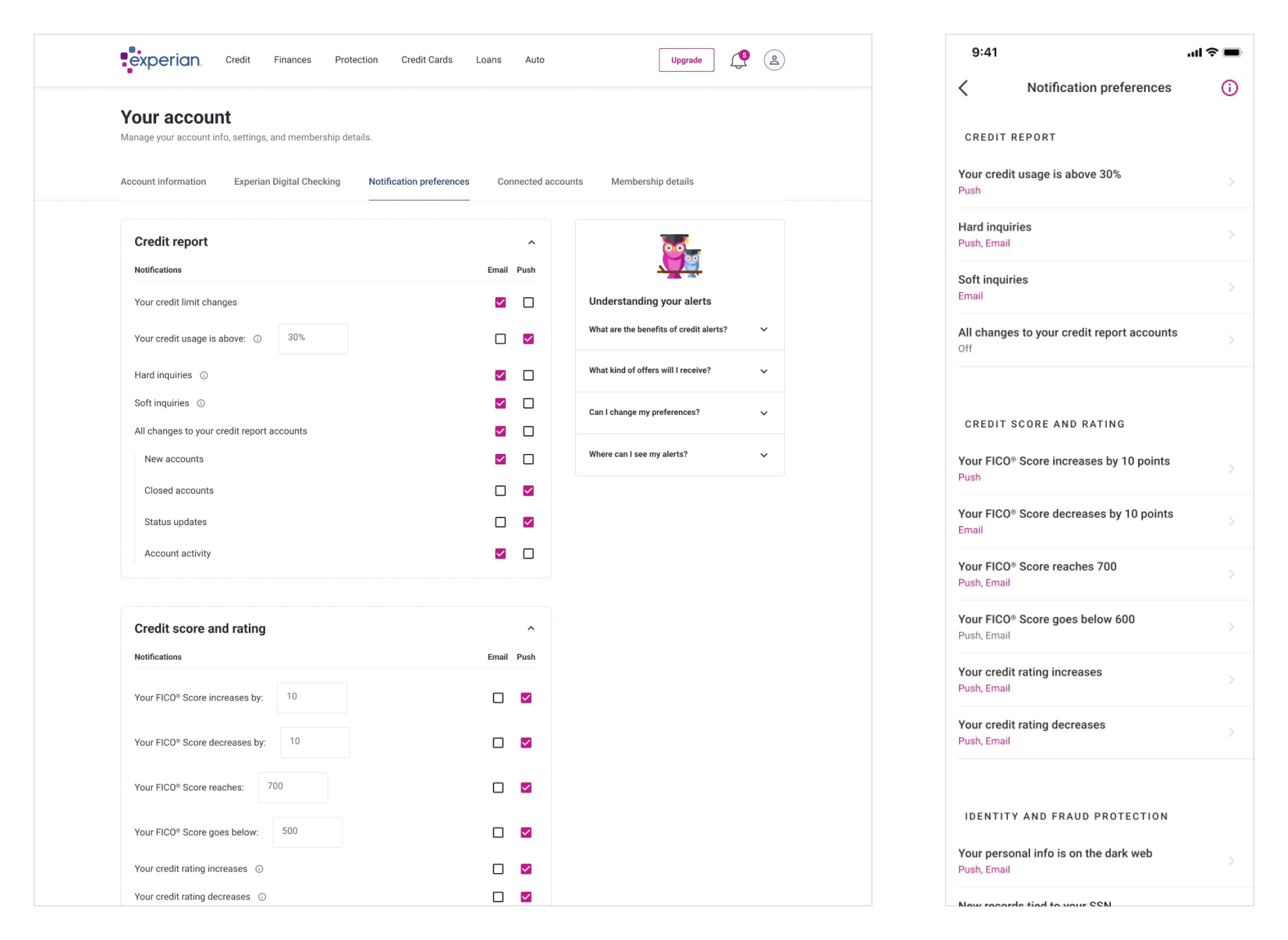Click the Upgrade button
Screen dimensions: 1288x940
pyautogui.click(x=687, y=60)
